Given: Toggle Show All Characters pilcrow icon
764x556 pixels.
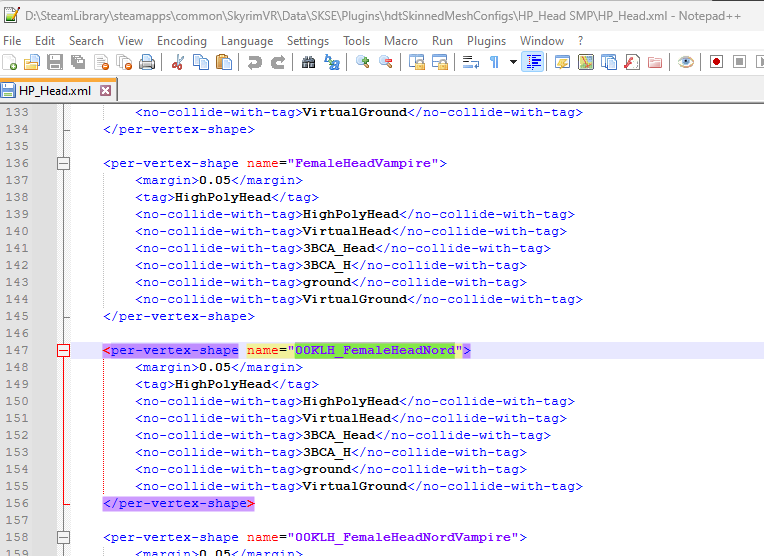Looking at the screenshot, I should coord(494,62).
